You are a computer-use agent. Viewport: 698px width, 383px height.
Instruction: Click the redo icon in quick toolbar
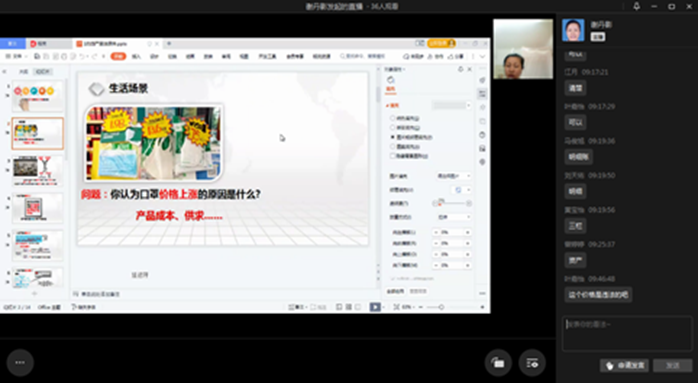click(x=94, y=57)
